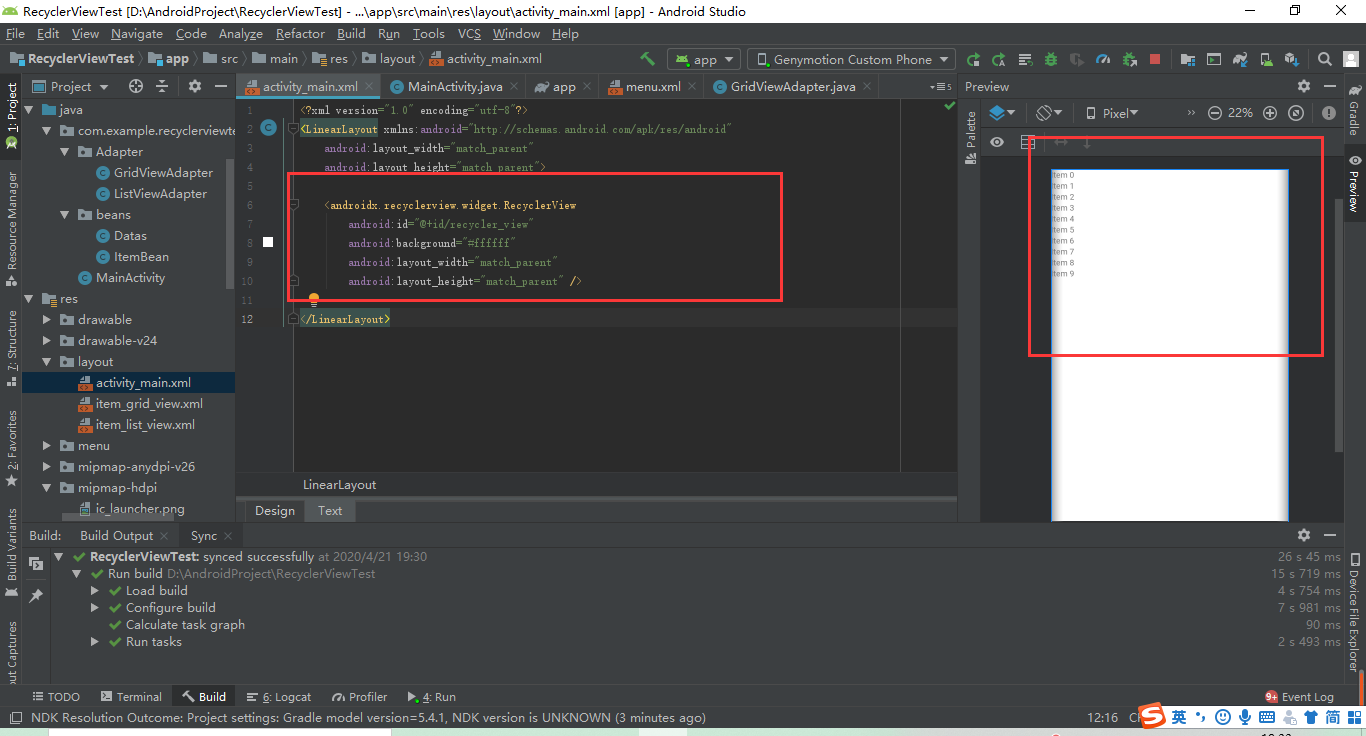This screenshot has height=736, width=1366.
Task: Open the AVD Manager phone icon
Action: pos(1265,60)
